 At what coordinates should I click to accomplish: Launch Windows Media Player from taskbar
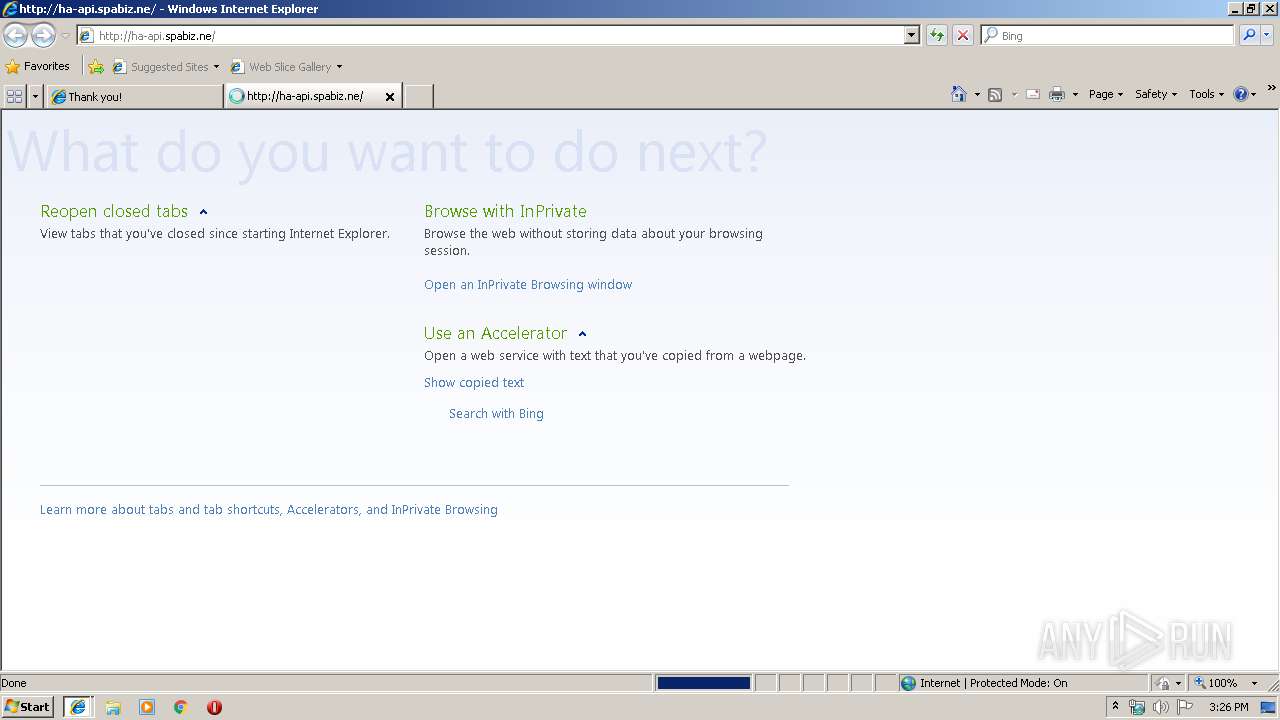(x=147, y=707)
